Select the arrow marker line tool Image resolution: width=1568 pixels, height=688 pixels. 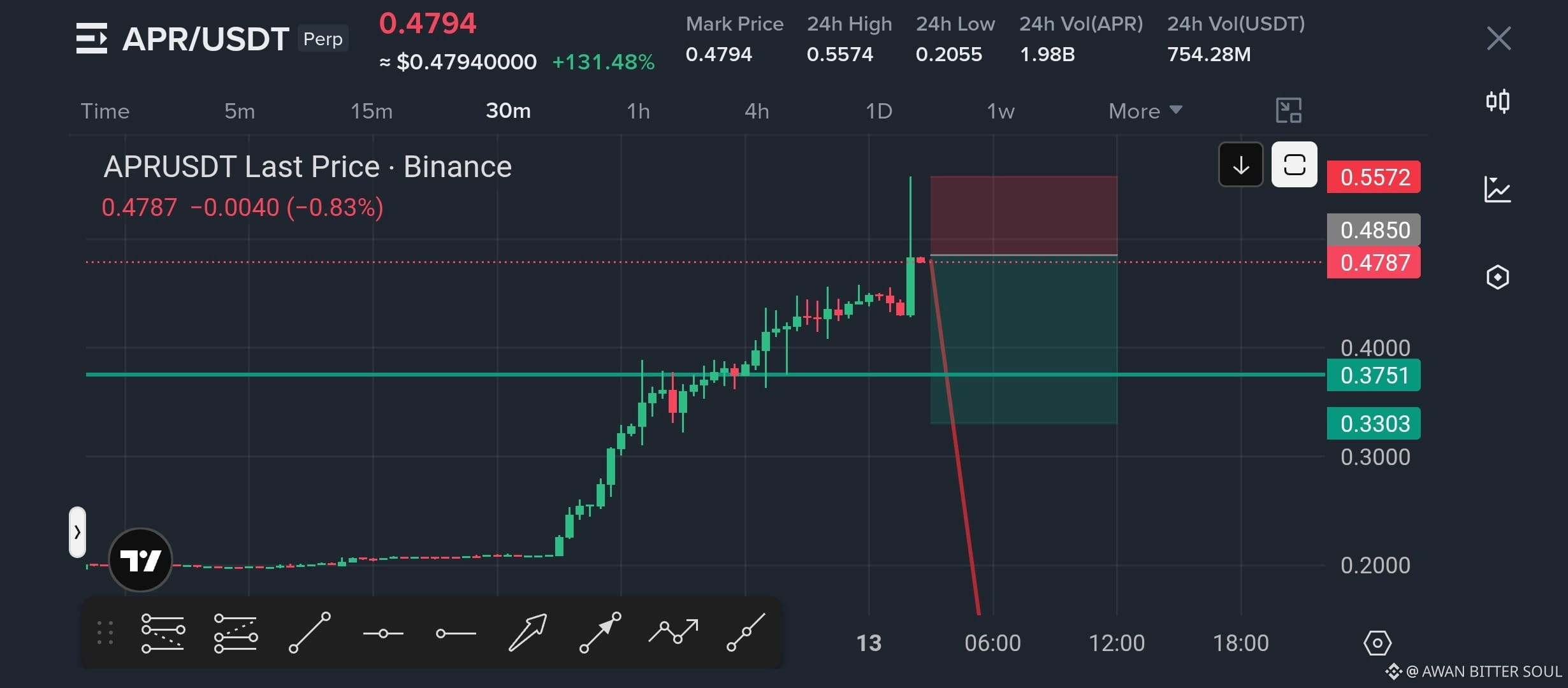pyautogui.click(x=600, y=633)
